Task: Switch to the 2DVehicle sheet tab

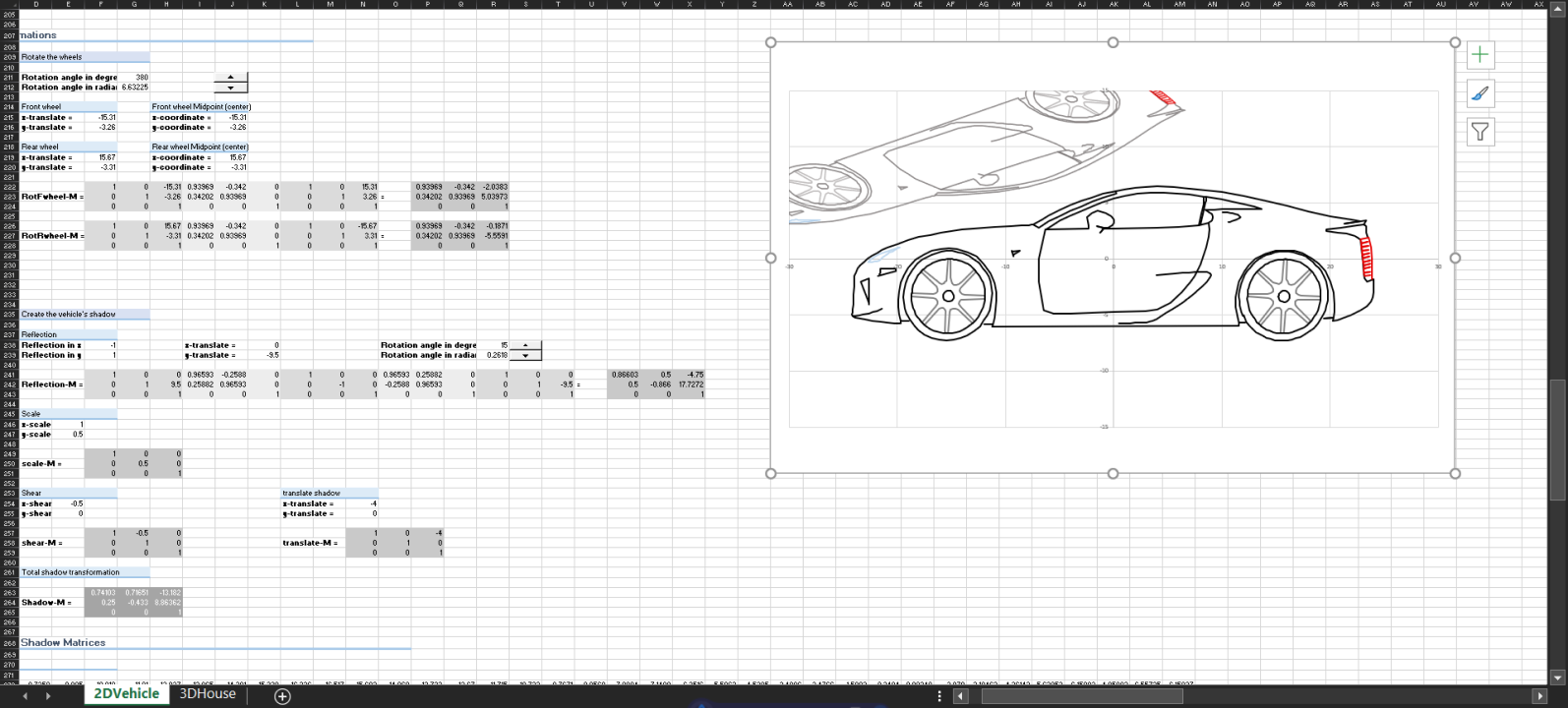Action: [126, 694]
